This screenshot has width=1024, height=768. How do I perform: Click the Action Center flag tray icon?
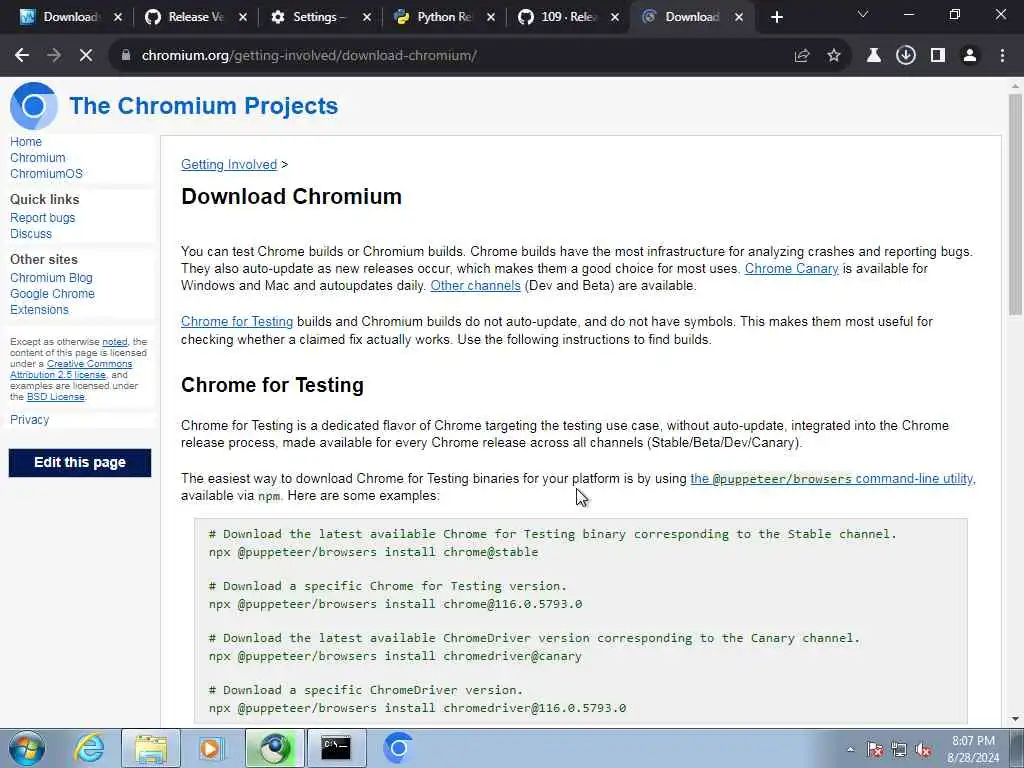[874, 750]
